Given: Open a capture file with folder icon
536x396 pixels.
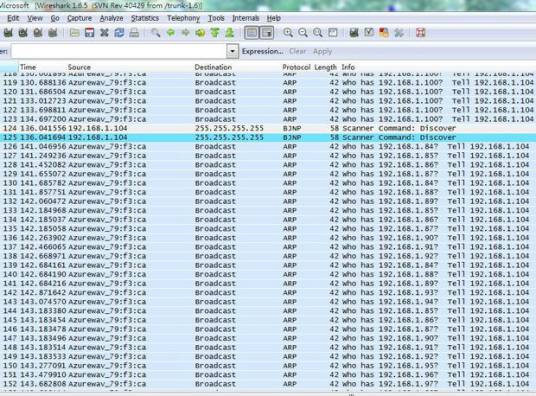Looking at the screenshot, I should pyautogui.click(x=75, y=33).
